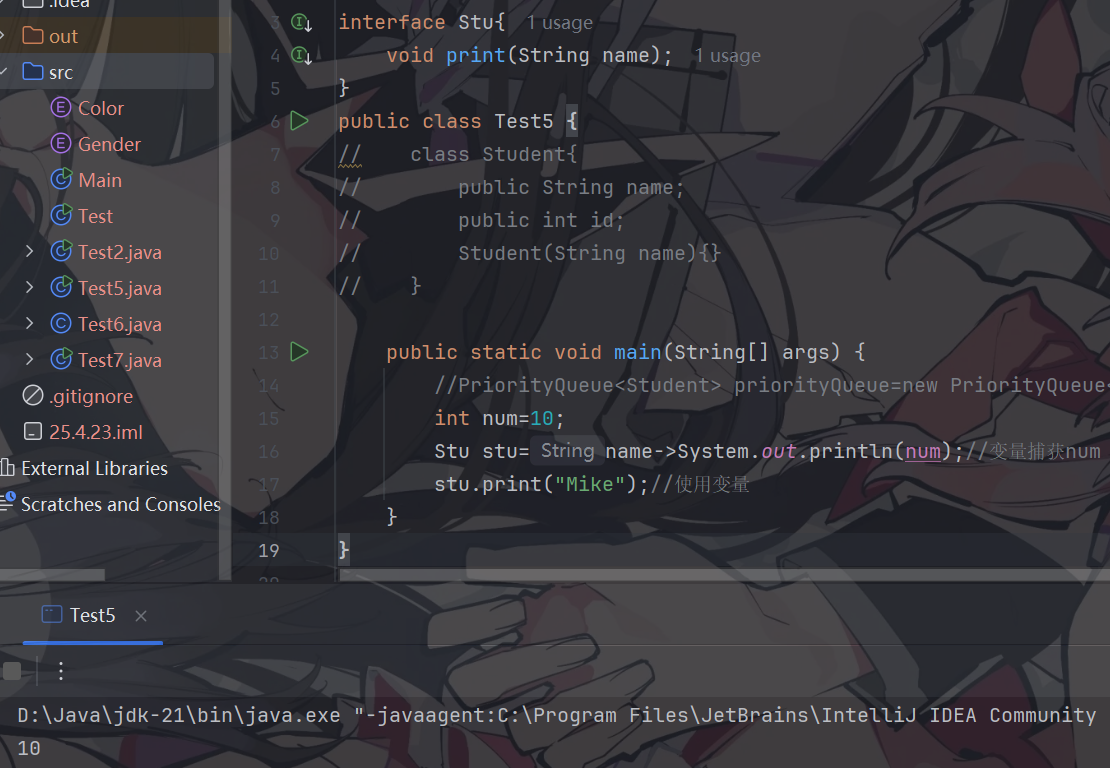1110x768 pixels.
Task: Expand the Test6.java node
Action: tap(29, 323)
